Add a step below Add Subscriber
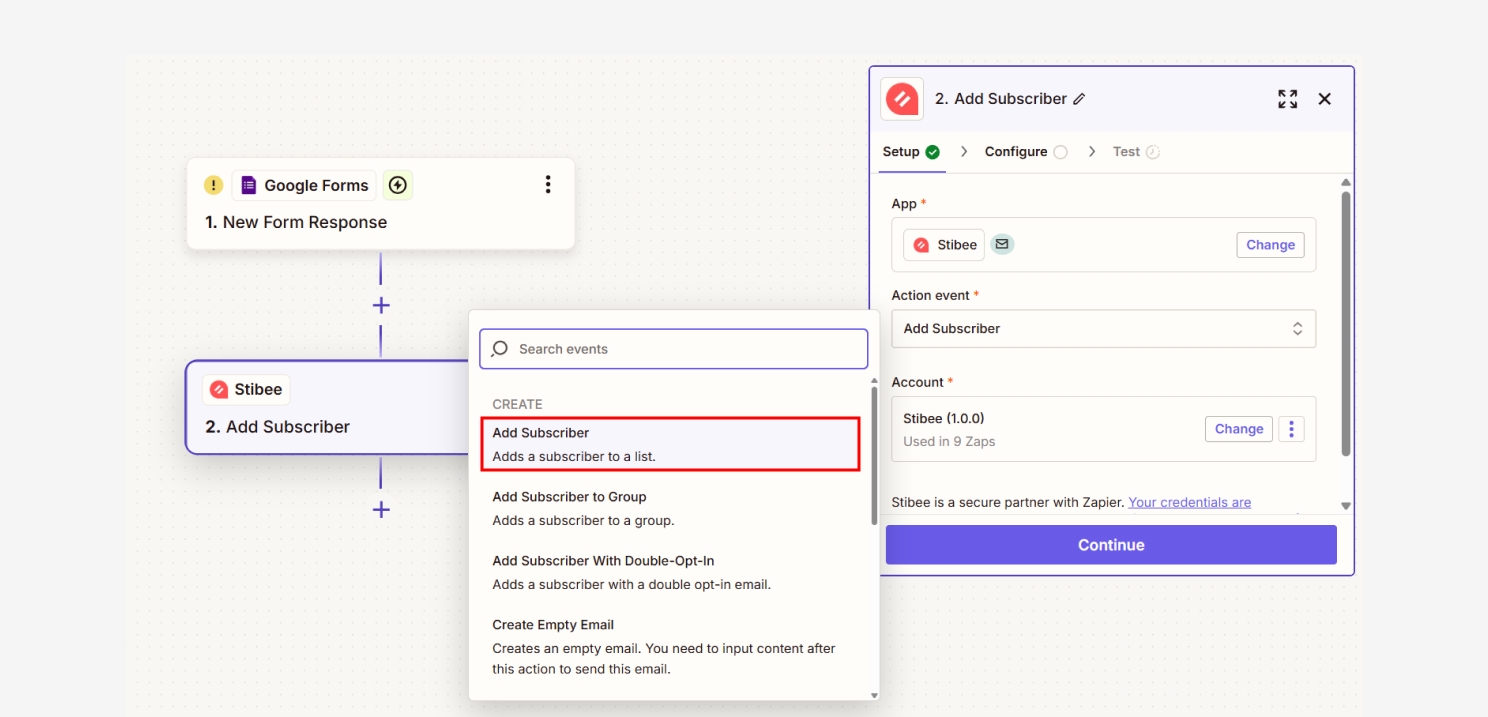Screen dimensions: 1488x717 pyautogui.click(x=381, y=510)
